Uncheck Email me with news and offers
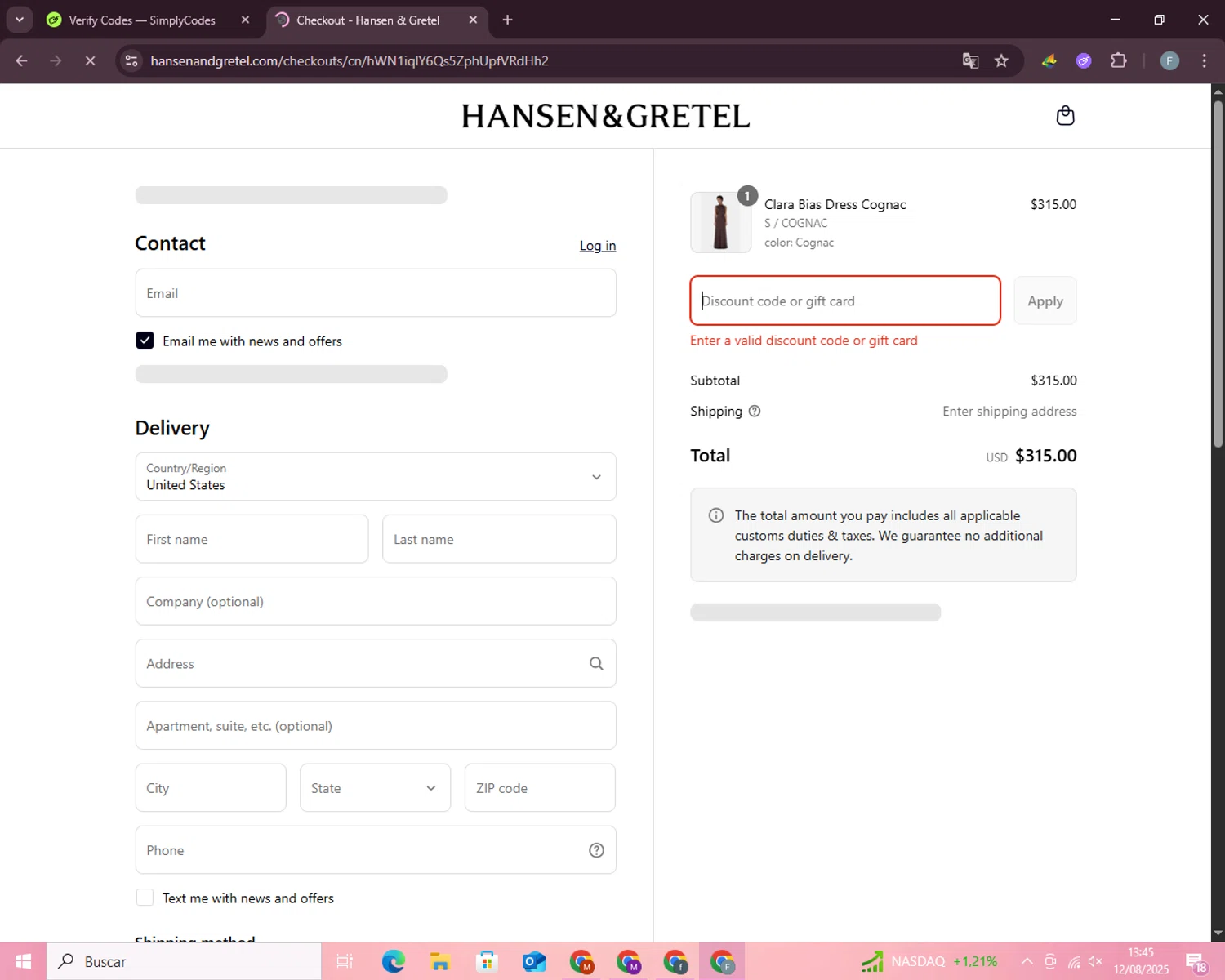The width and height of the screenshot is (1225, 980). click(x=145, y=341)
